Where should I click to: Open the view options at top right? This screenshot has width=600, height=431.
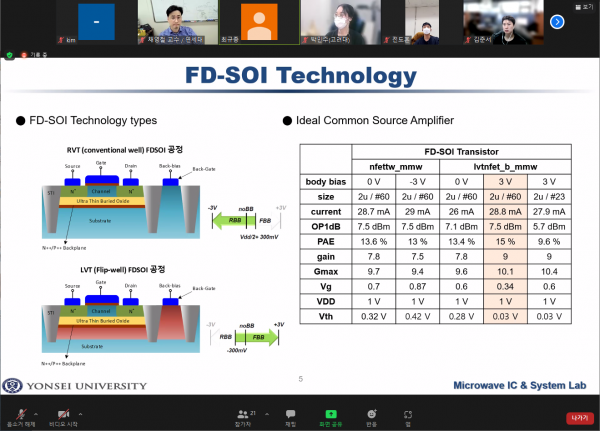pos(584,7)
